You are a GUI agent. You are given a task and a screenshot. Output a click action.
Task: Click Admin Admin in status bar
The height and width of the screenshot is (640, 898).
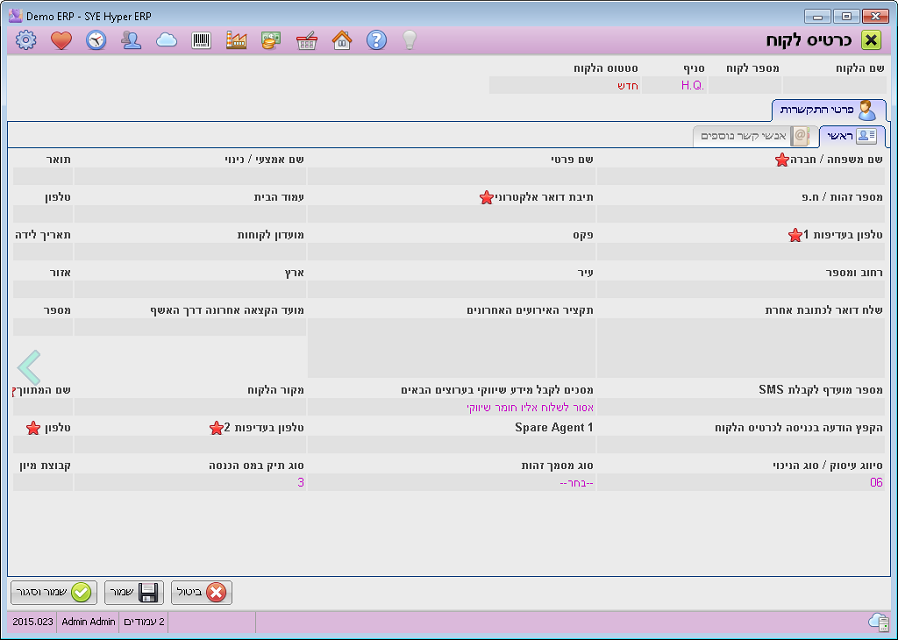point(88,622)
